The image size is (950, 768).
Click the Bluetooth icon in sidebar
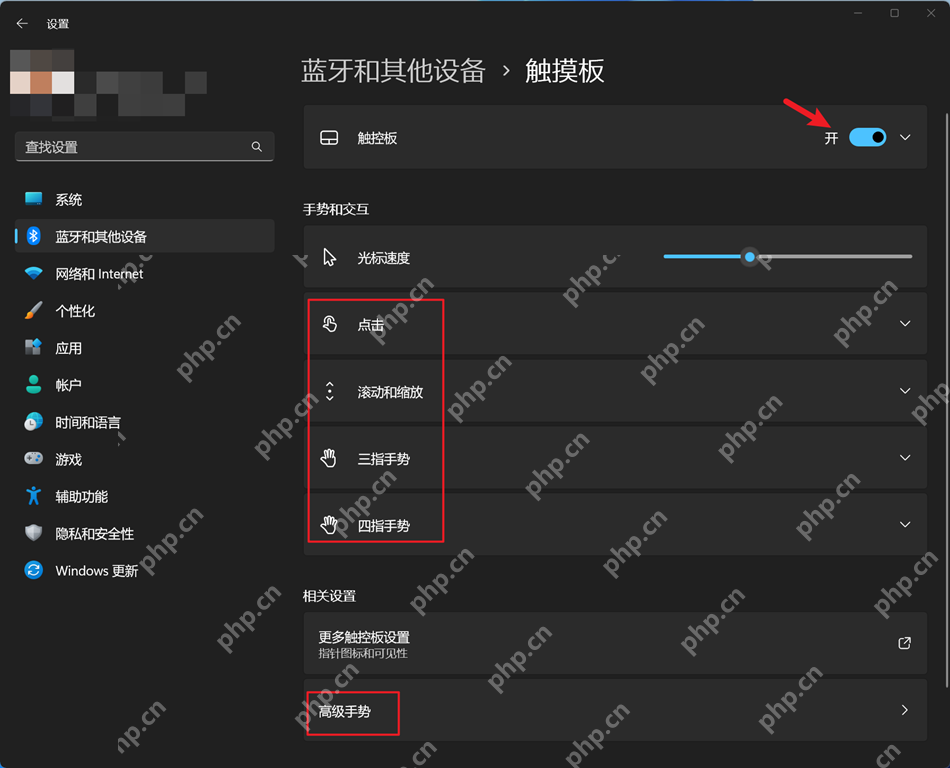(x=34, y=236)
